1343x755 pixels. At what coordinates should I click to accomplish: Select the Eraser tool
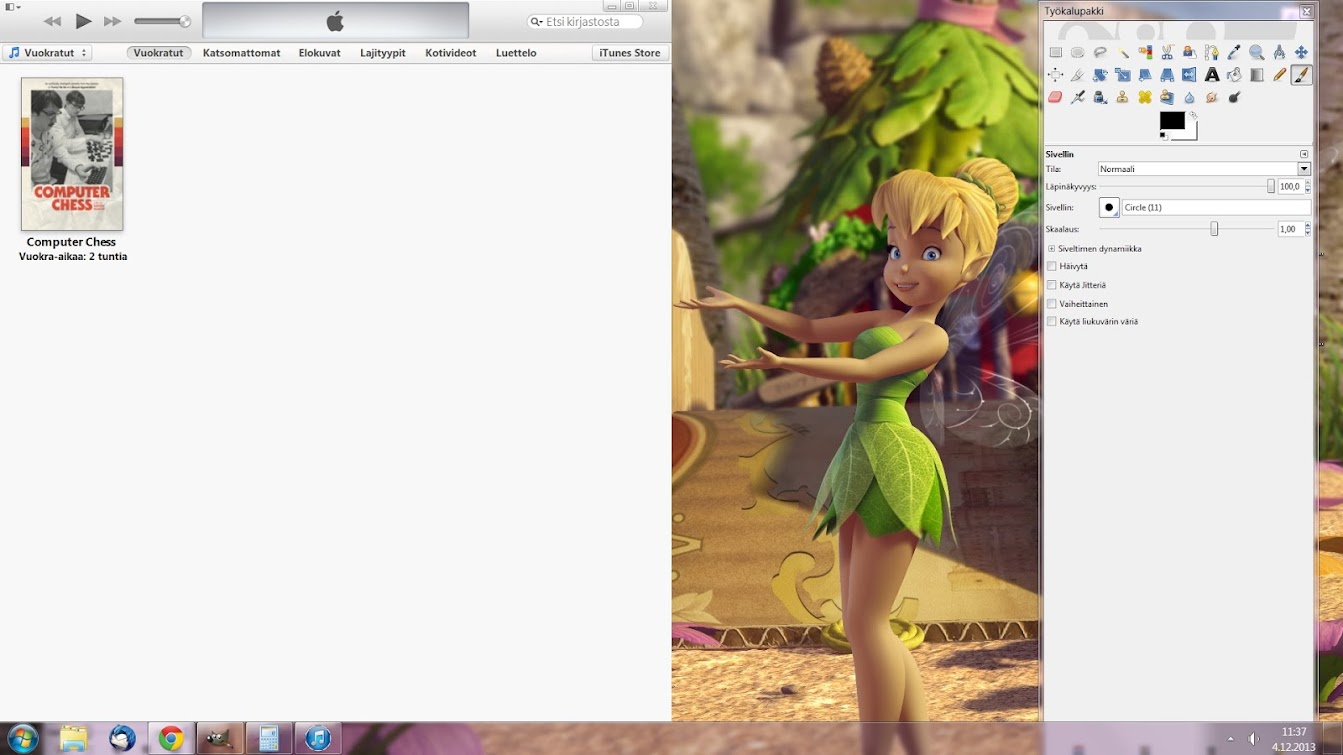point(1055,97)
